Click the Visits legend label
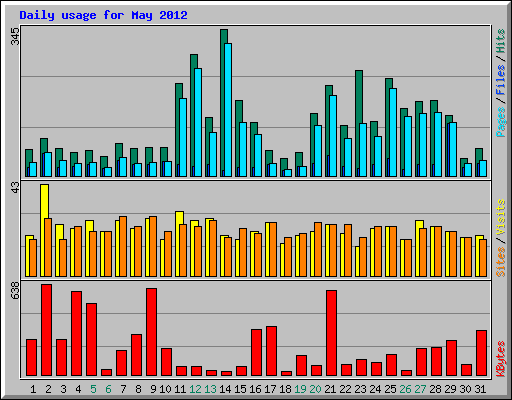This screenshot has width=512, height=400. point(501,218)
